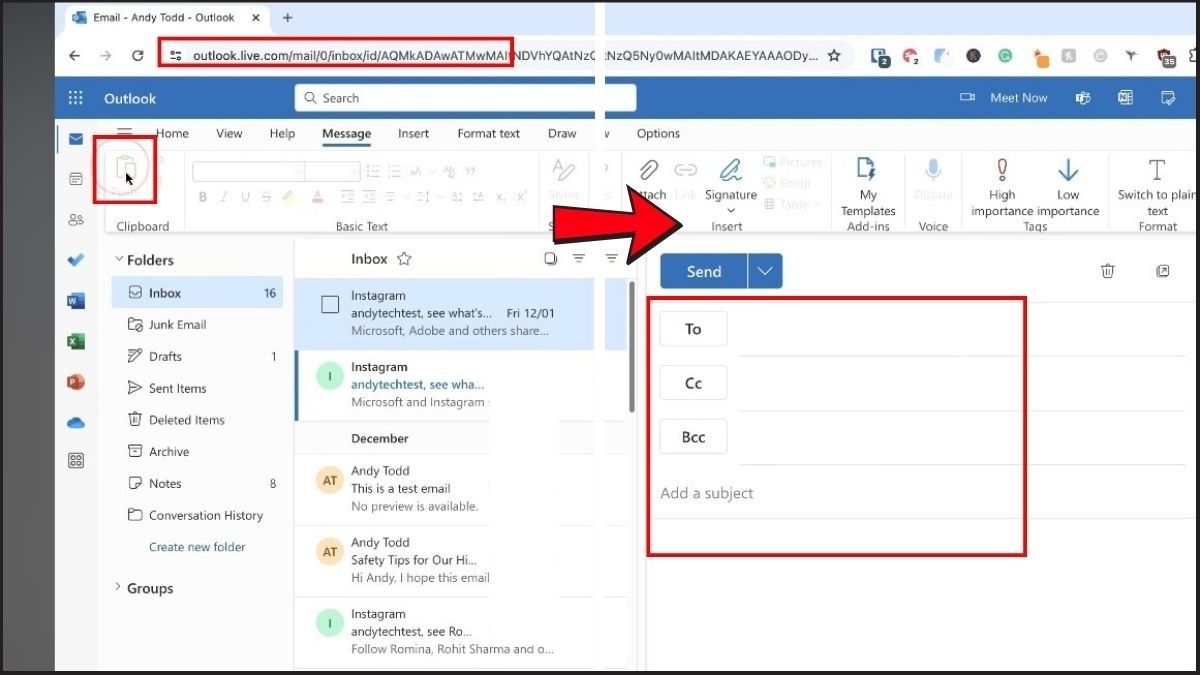This screenshot has width=1200, height=675.
Task: Toggle the hamburger navigation pane button
Action: (x=125, y=133)
